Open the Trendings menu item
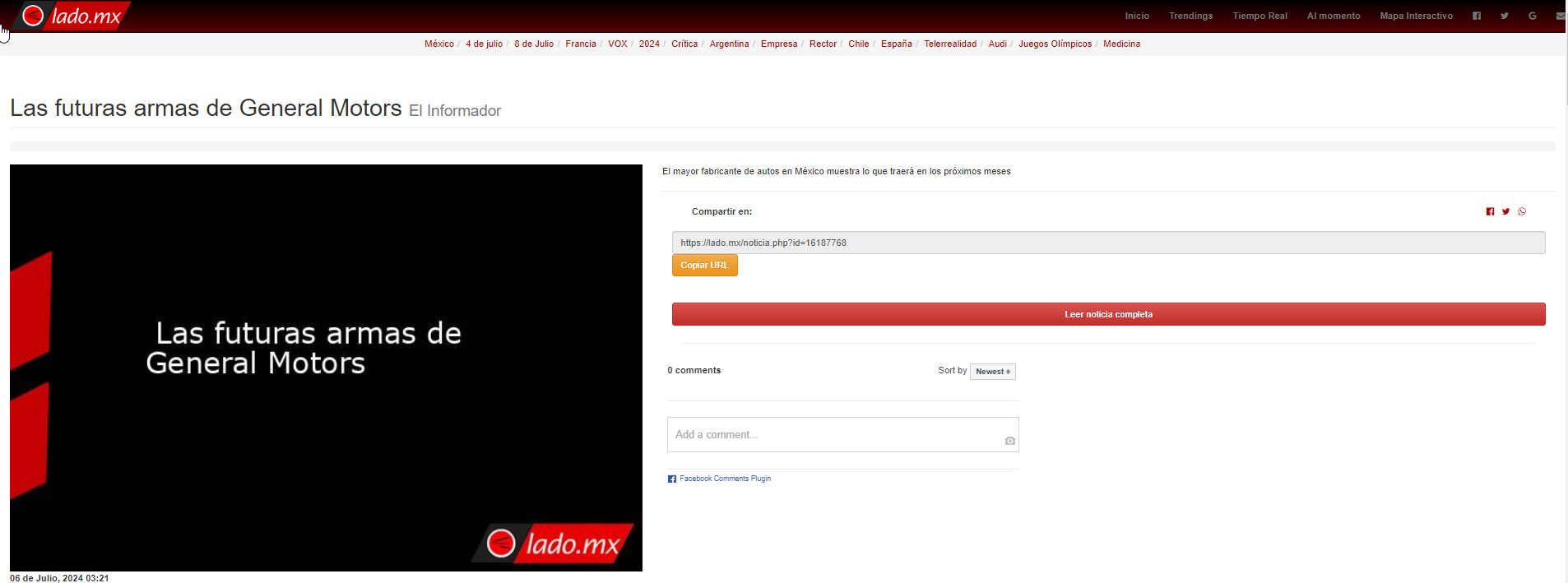 pos(1190,16)
